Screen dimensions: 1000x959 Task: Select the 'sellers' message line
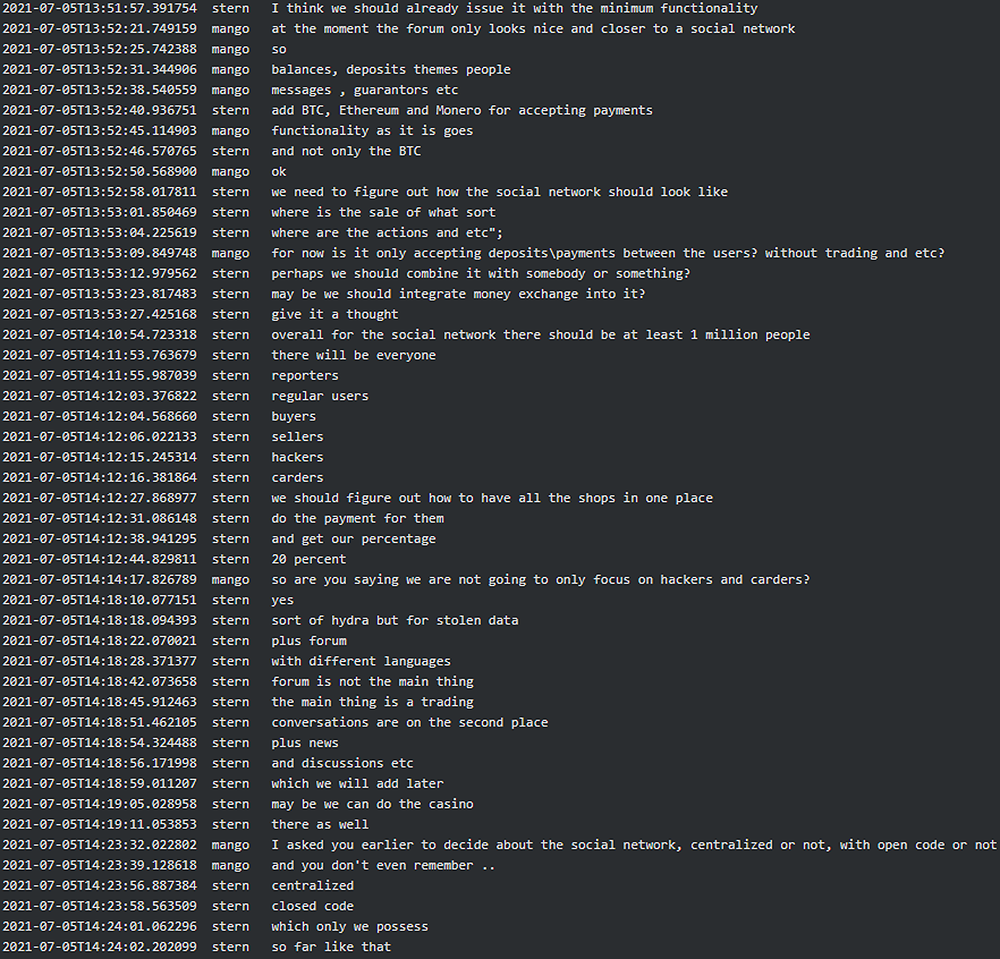pyautogui.click(x=297, y=436)
